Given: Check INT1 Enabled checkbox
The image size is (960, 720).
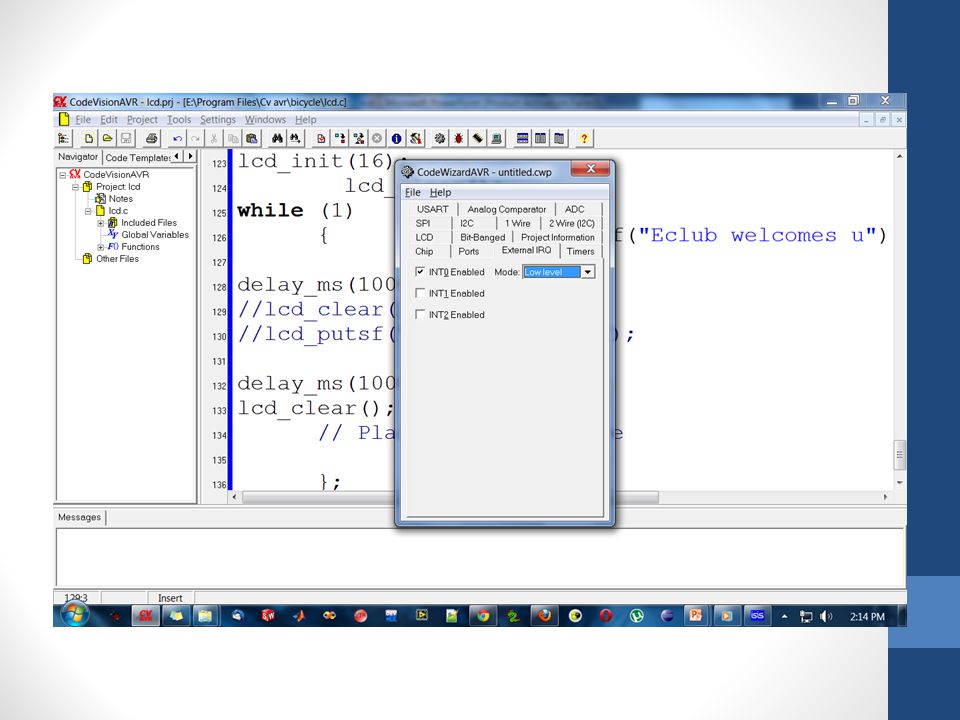Looking at the screenshot, I should [x=420, y=293].
